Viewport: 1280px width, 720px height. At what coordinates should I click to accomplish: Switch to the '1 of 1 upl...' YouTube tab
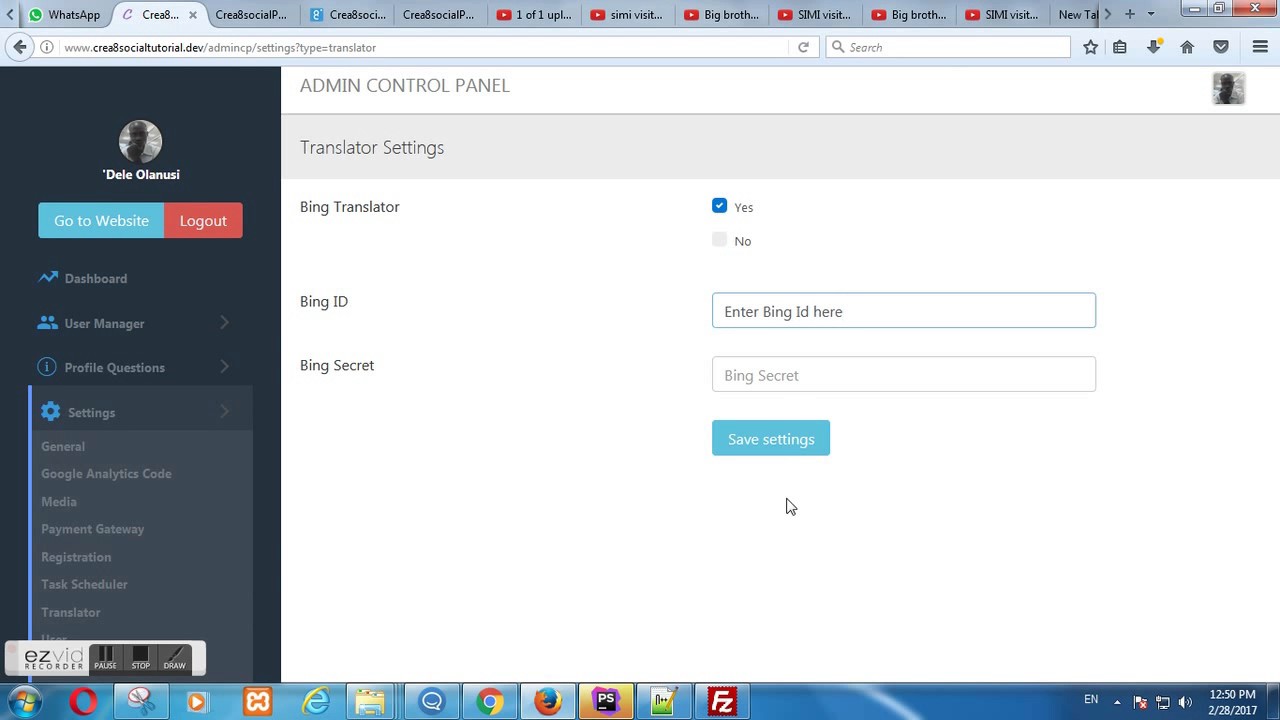point(534,14)
